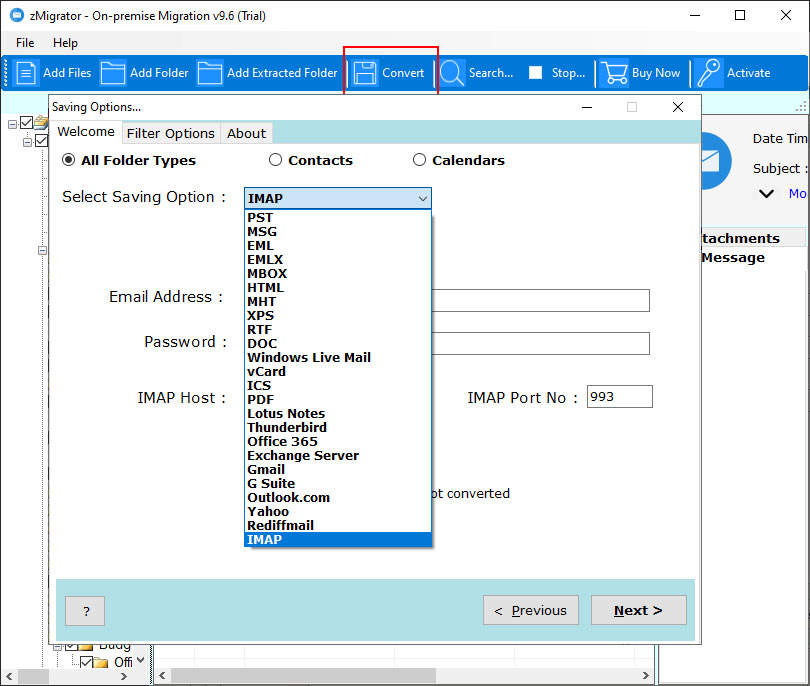Click the folder tree down scroll arrow

(141, 660)
